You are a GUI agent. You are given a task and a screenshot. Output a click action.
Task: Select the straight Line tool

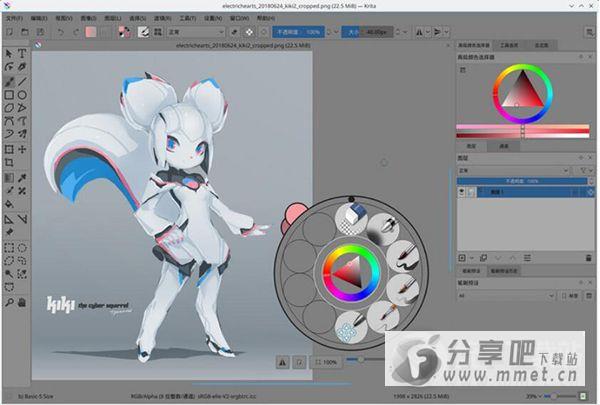[22, 81]
